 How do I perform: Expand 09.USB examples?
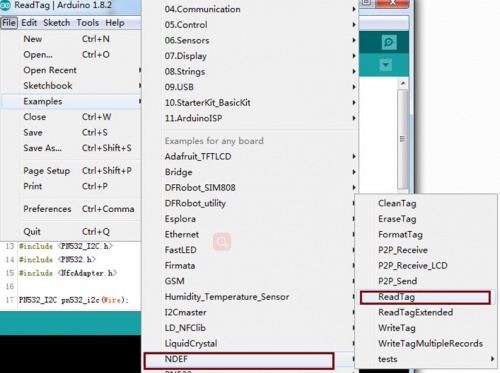pos(251,87)
